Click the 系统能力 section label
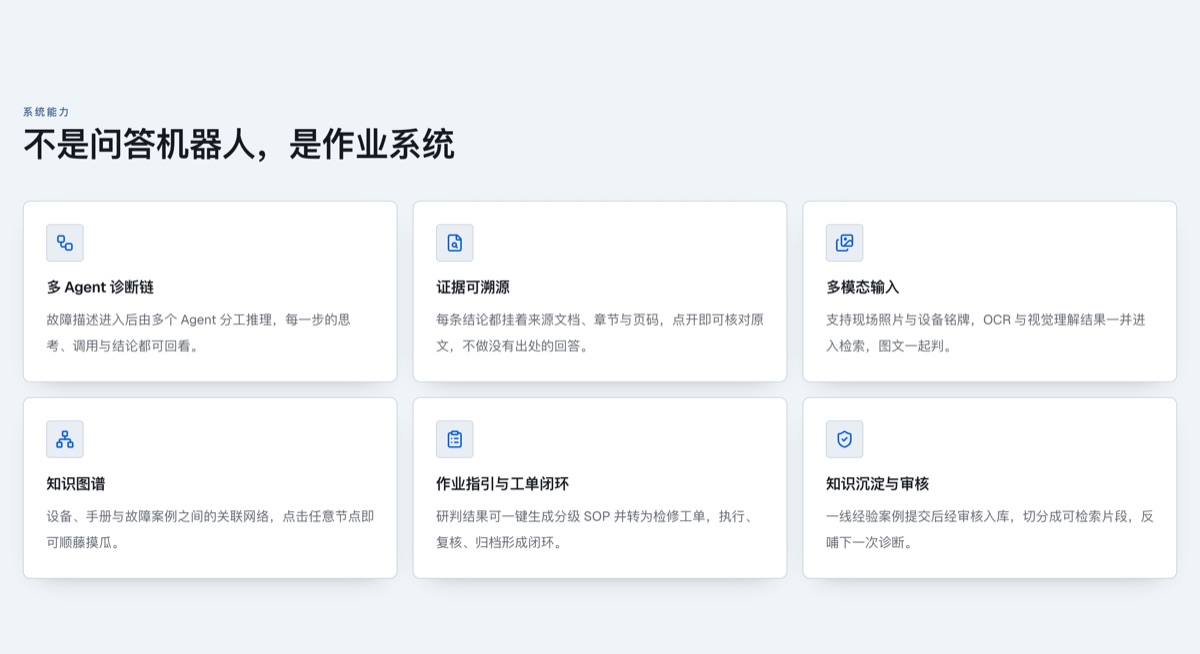Image resolution: width=1200 pixels, height=654 pixels. coord(46,112)
